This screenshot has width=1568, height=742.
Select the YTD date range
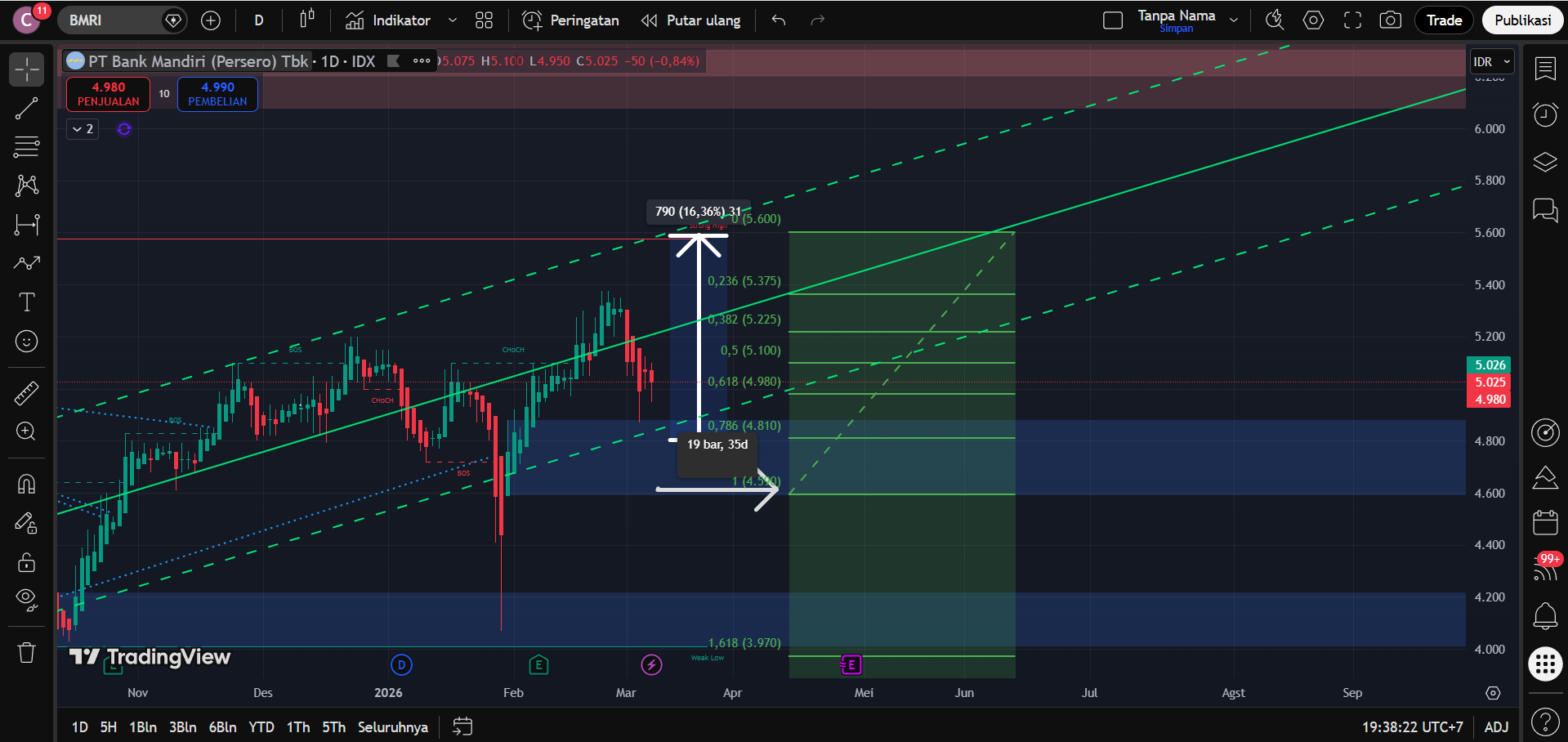(261, 726)
